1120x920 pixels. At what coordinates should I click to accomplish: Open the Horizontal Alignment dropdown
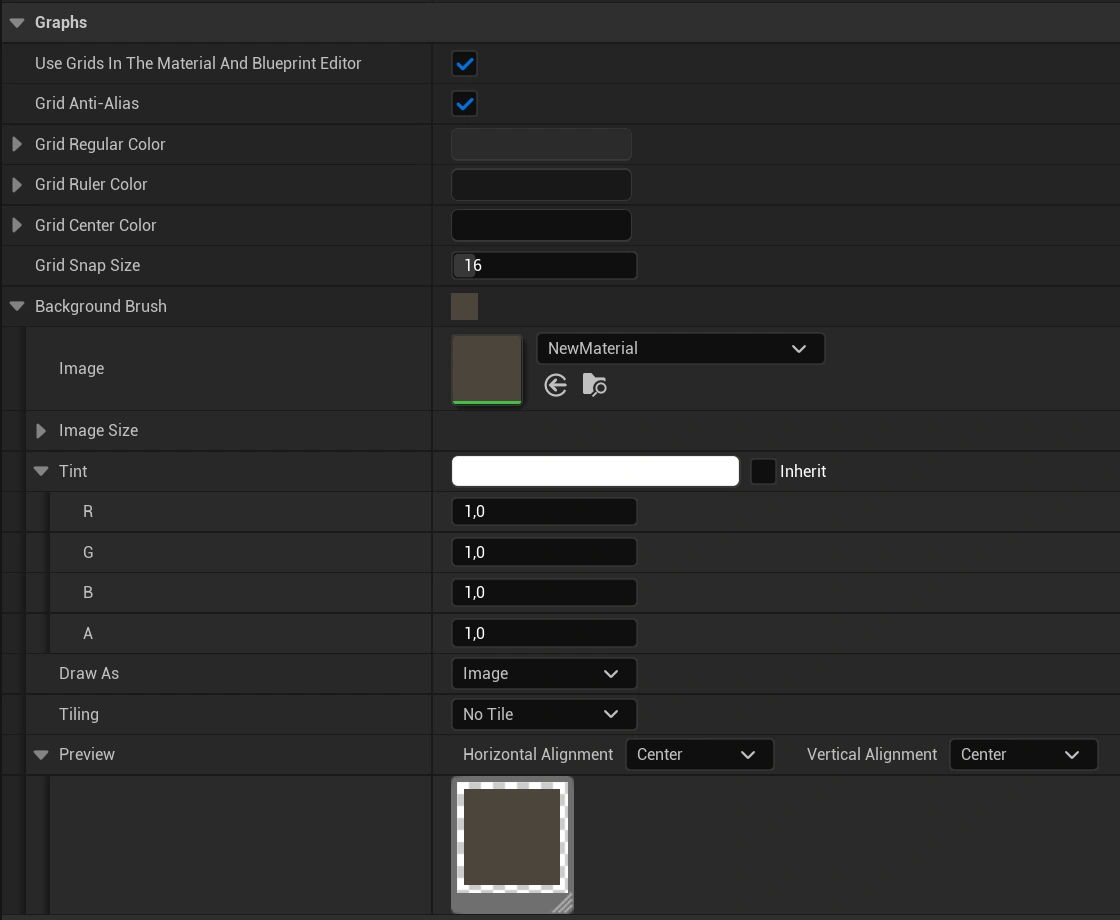tap(699, 755)
